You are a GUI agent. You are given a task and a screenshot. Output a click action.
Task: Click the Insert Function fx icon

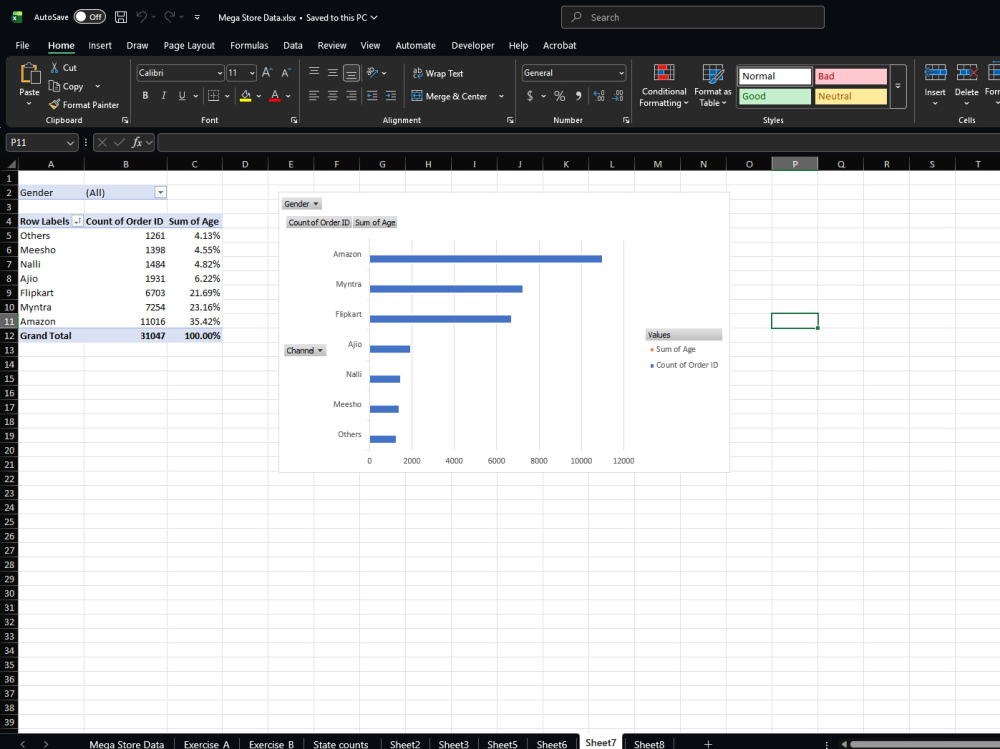click(136, 142)
